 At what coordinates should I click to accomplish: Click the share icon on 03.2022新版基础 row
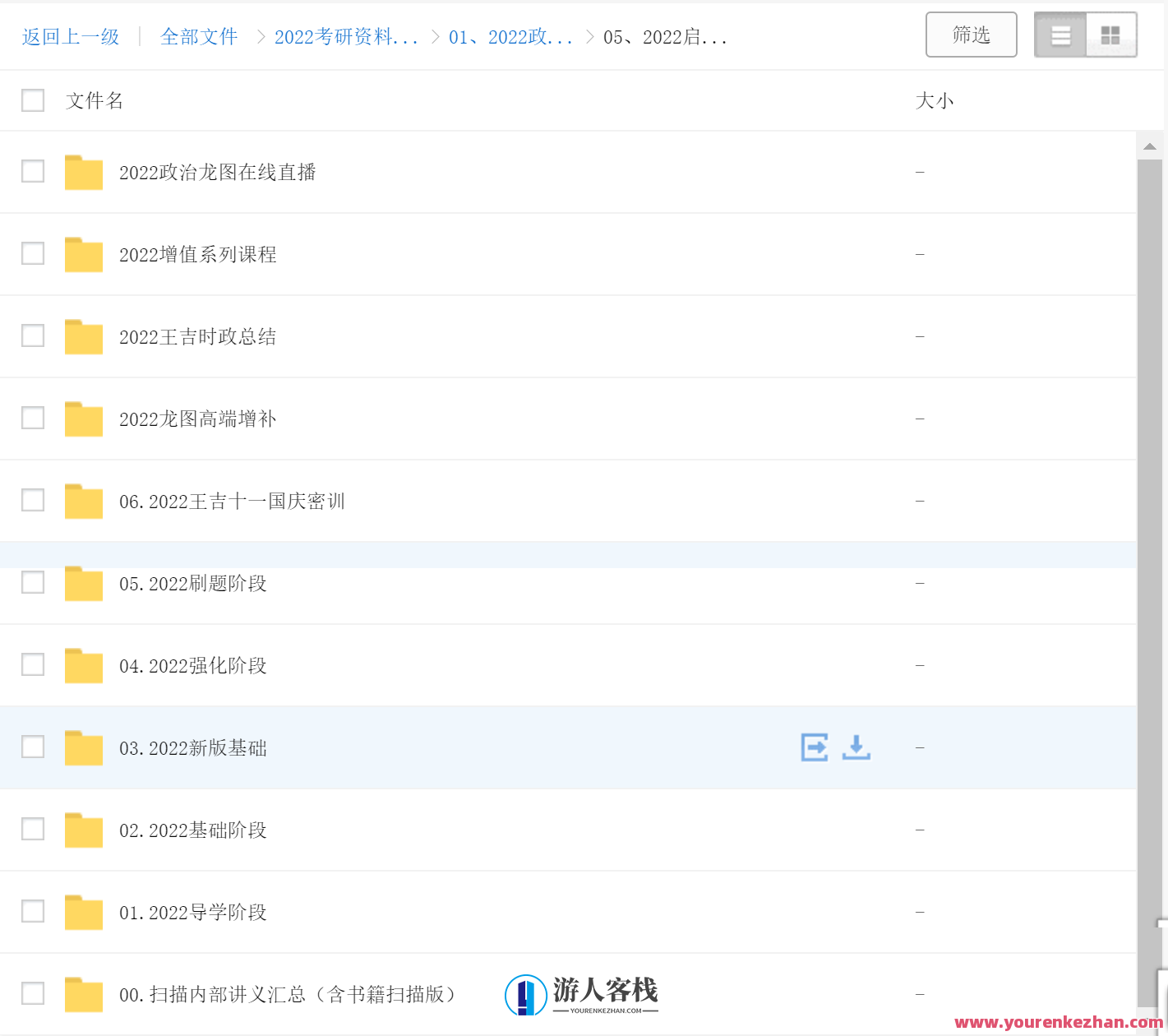(814, 747)
